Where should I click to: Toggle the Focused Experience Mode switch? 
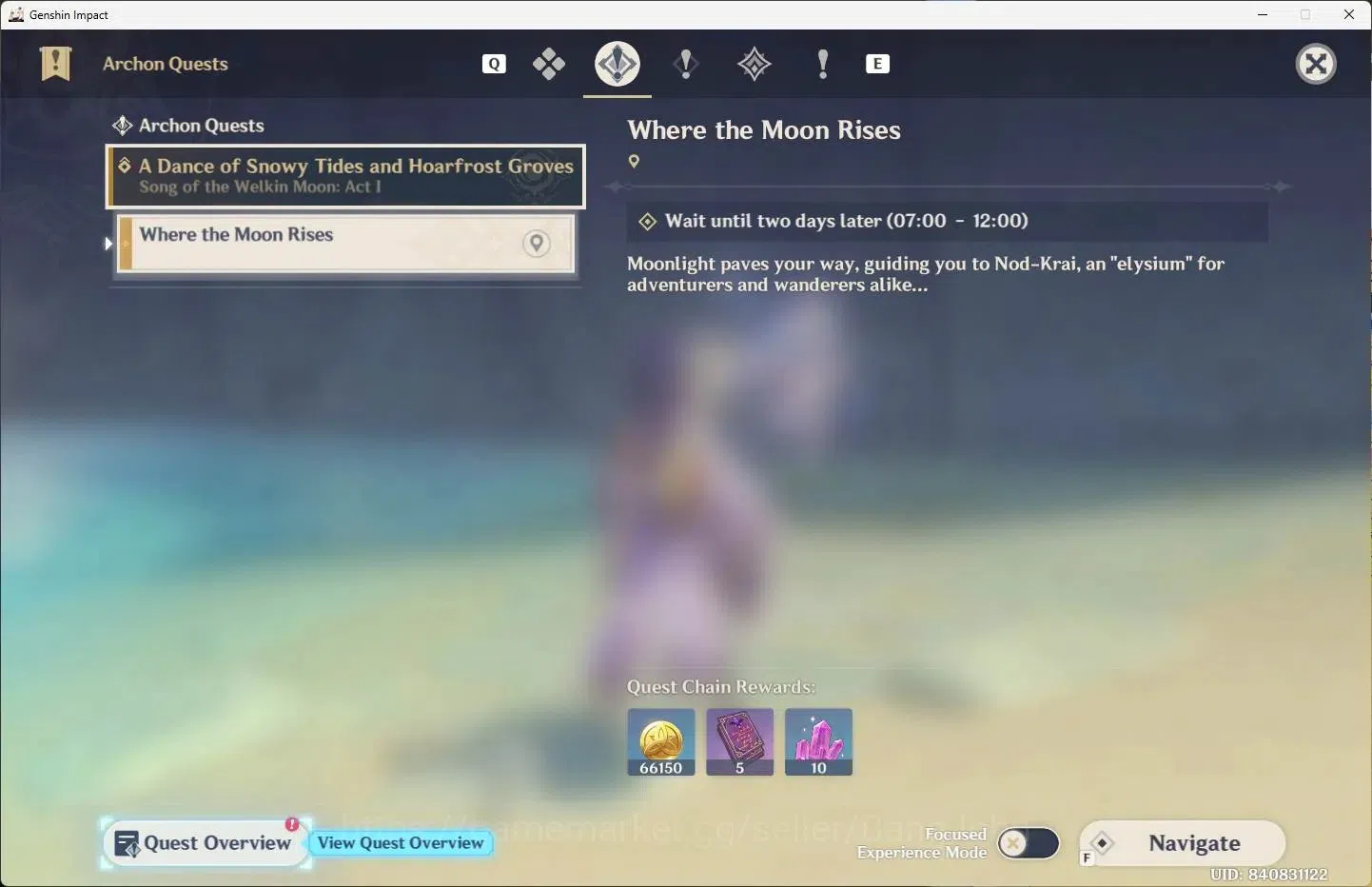(1029, 843)
